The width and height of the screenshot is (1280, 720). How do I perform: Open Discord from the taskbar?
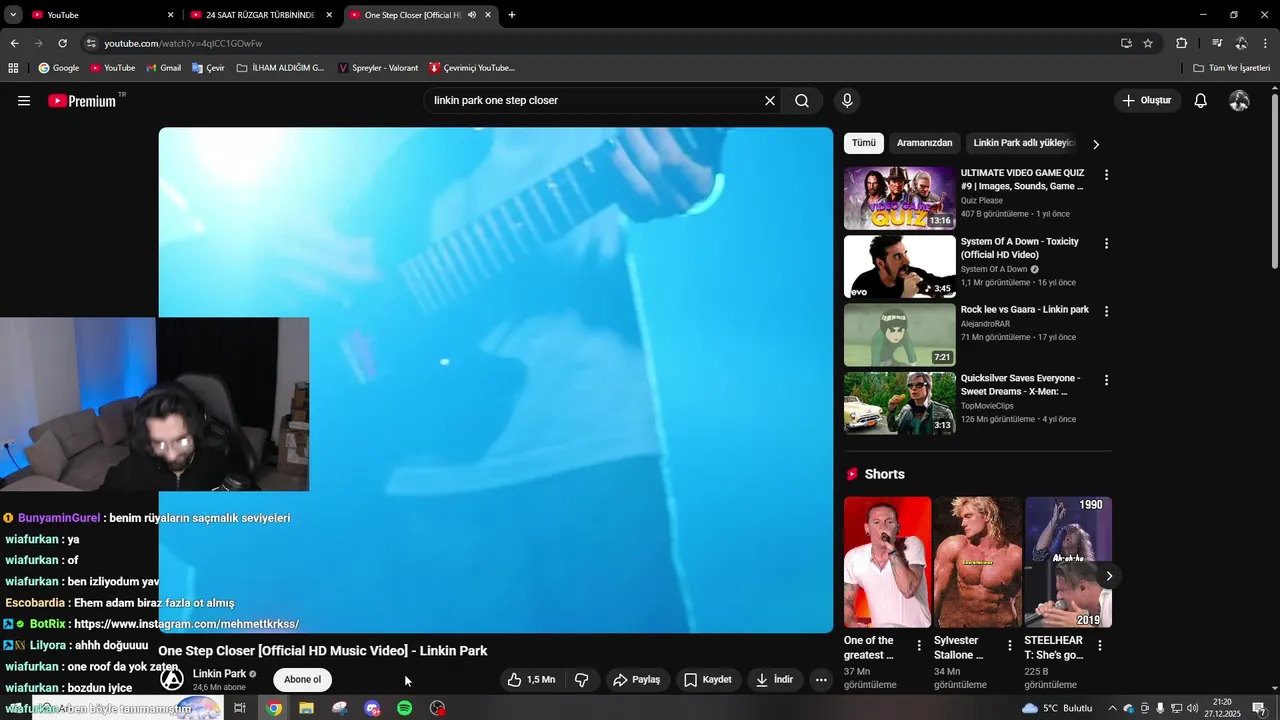(x=372, y=708)
